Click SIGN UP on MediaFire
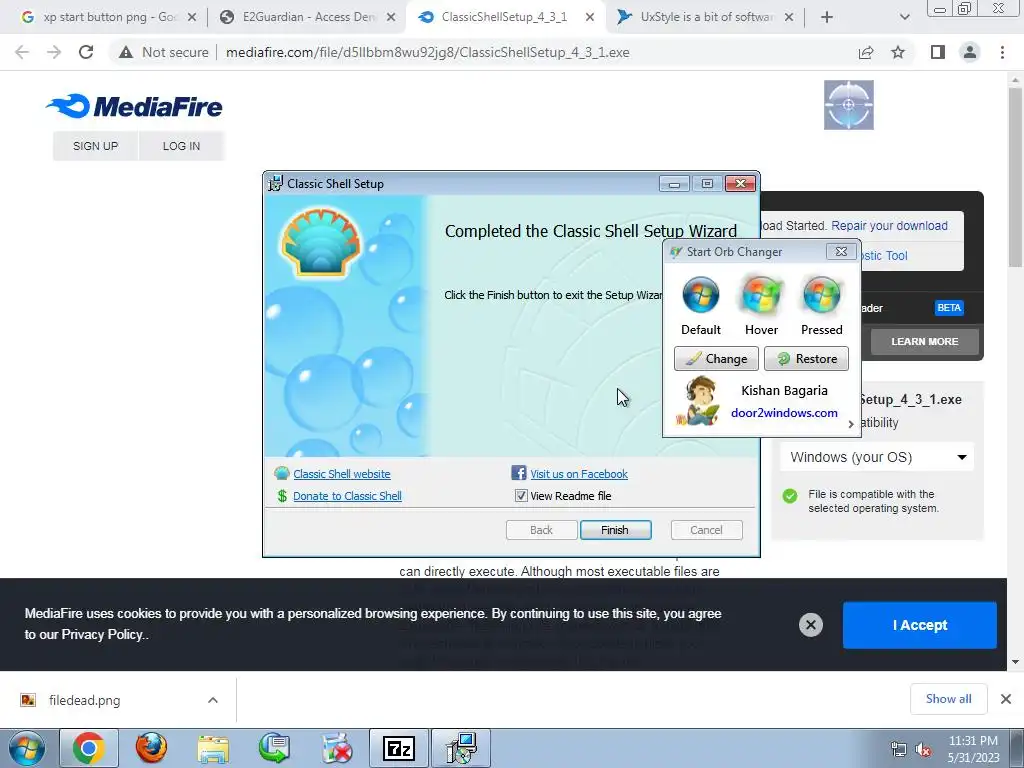 click(x=95, y=146)
